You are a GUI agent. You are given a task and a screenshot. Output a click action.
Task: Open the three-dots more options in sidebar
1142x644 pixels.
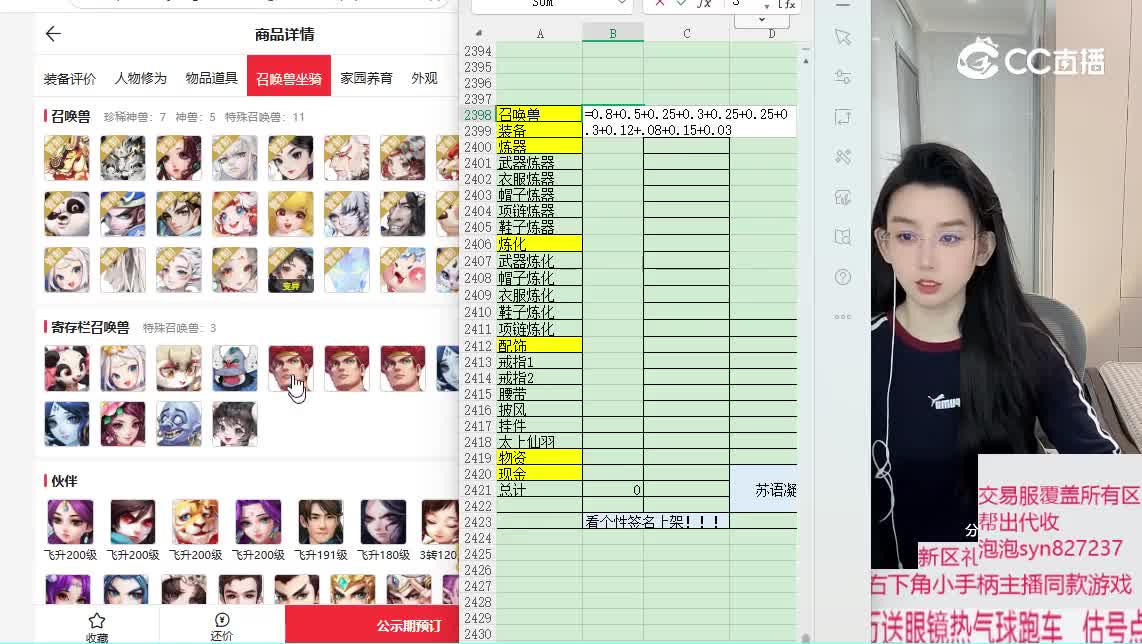[x=843, y=317]
